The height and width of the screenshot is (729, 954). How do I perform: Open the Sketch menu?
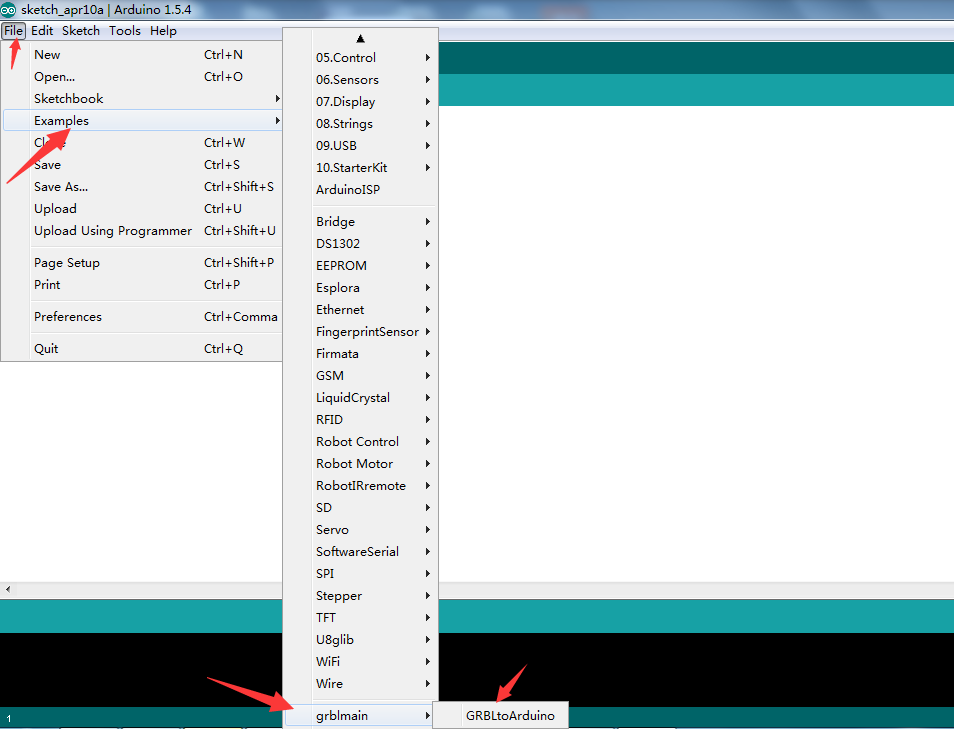click(x=81, y=30)
